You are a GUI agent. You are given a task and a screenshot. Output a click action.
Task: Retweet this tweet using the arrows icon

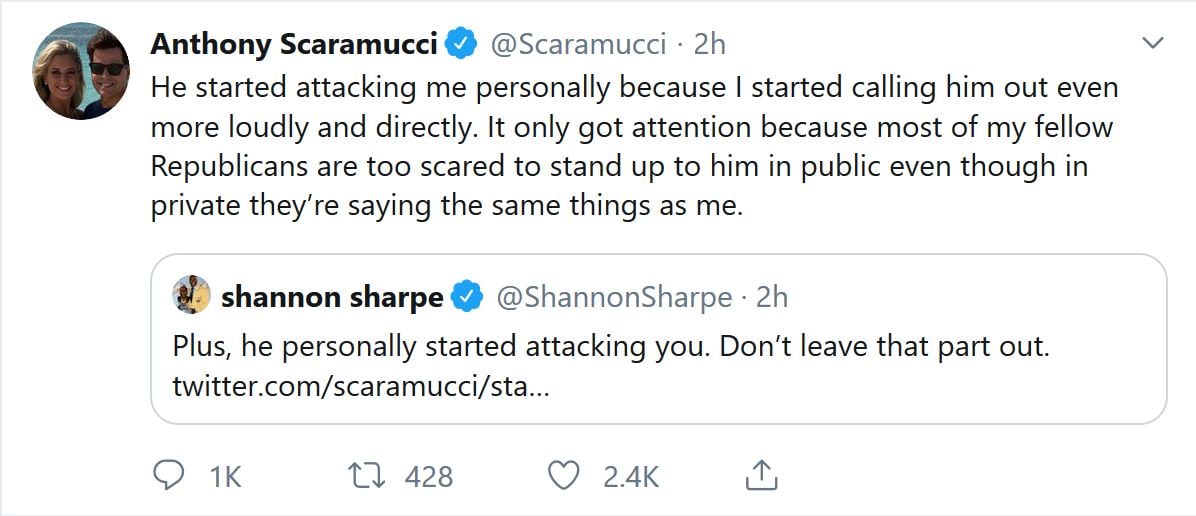pyautogui.click(x=372, y=476)
